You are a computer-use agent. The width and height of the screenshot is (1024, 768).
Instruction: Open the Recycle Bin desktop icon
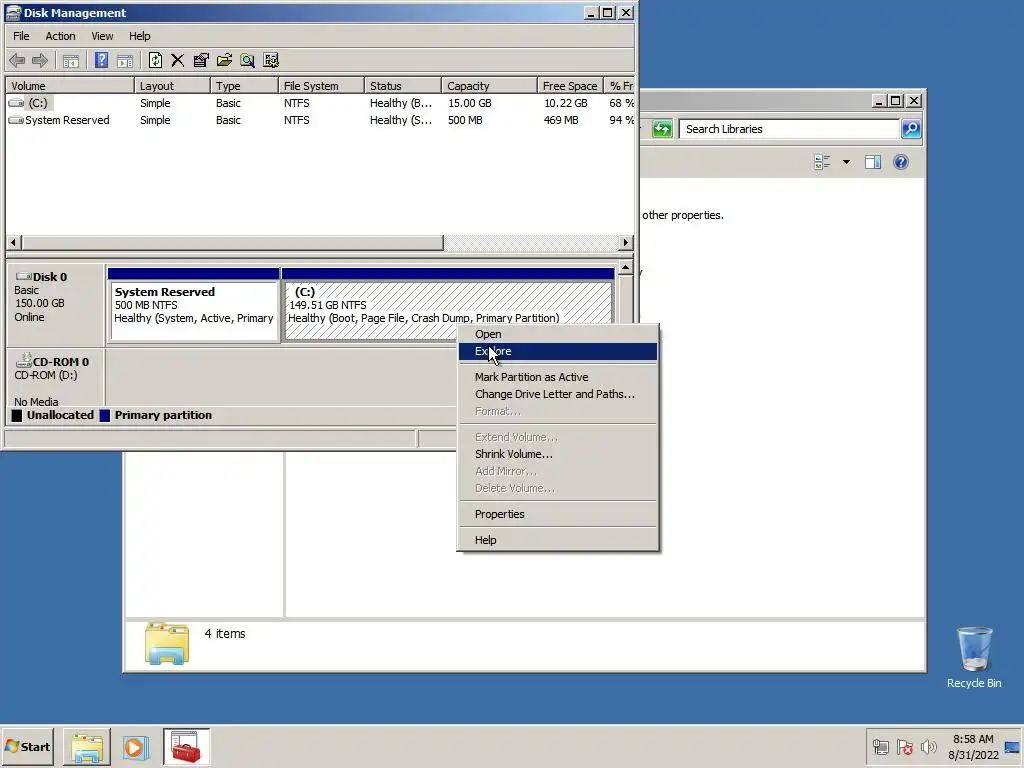coord(974,656)
